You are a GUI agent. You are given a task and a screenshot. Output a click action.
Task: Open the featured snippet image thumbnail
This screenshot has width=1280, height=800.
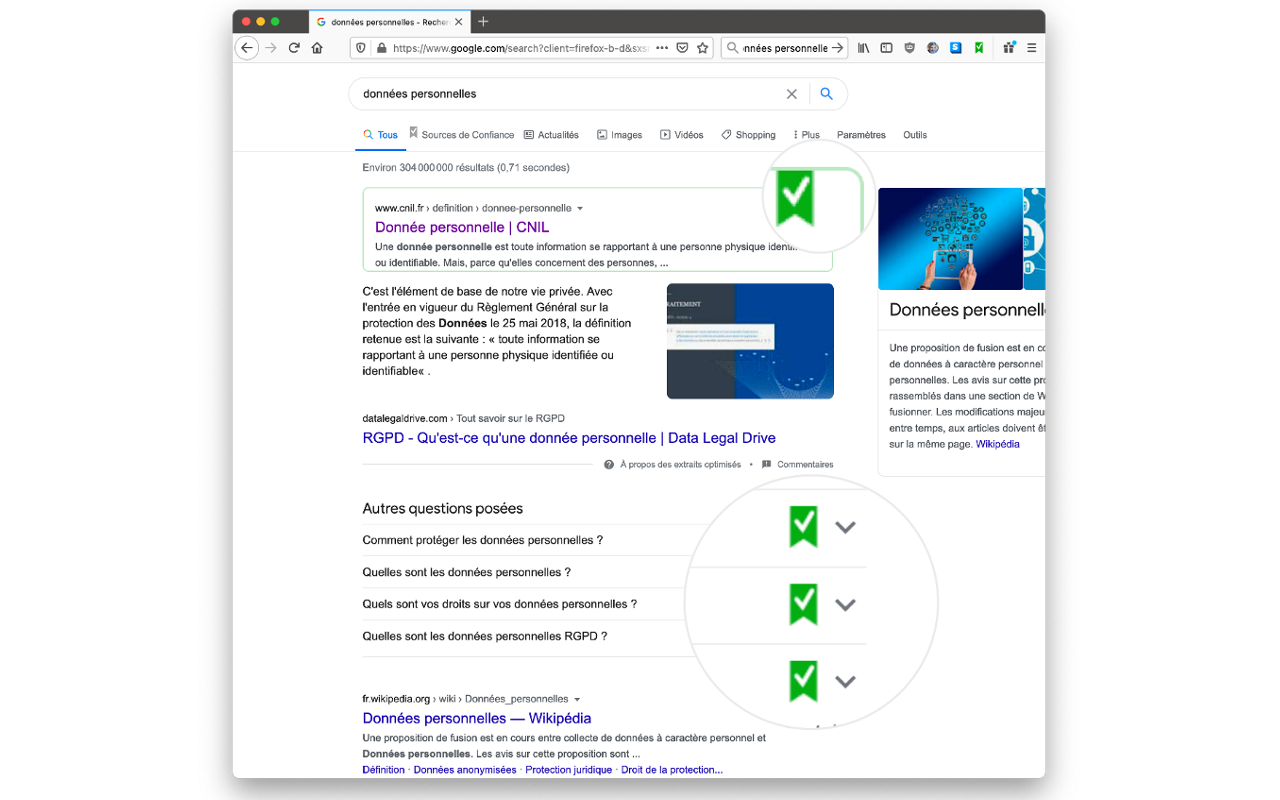750,341
